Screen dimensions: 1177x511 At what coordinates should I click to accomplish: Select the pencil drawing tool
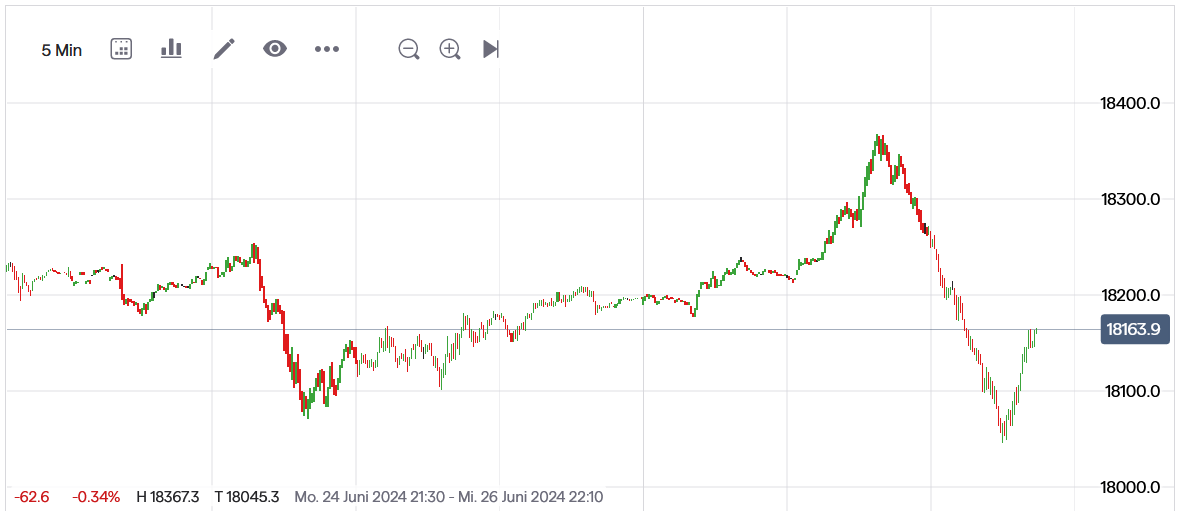pyautogui.click(x=224, y=48)
